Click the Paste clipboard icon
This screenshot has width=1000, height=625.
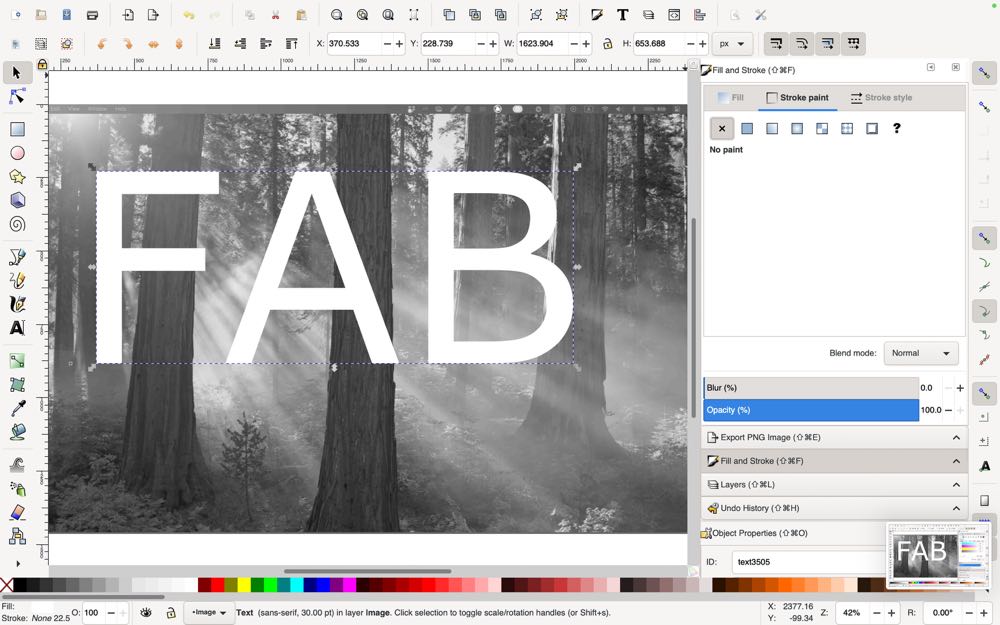pyautogui.click(x=302, y=15)
